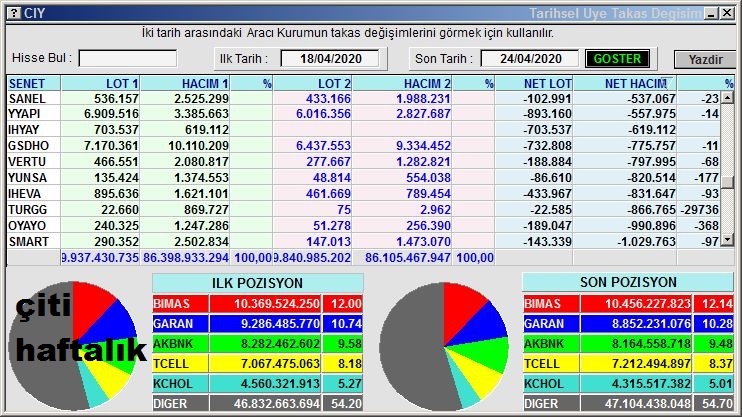Image resolution: width=742 pixels, height=417 pixels.
Task: Sort by the LOT 1 column header
Action: tap(101, 83)
